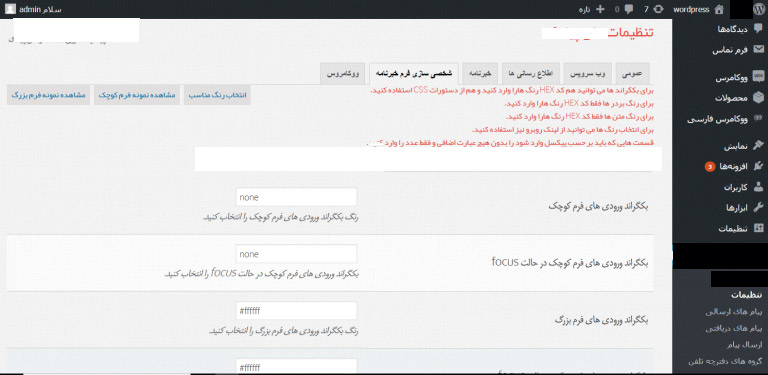Open the ارسال پیام submenu link
768x375 pixels.
744,346
